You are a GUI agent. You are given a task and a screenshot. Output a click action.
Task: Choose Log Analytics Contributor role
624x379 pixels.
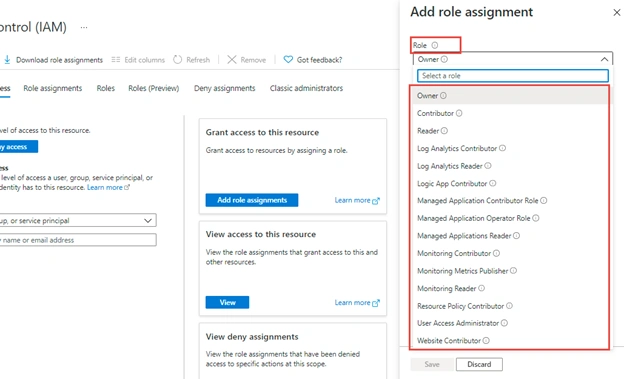(511, 148)
